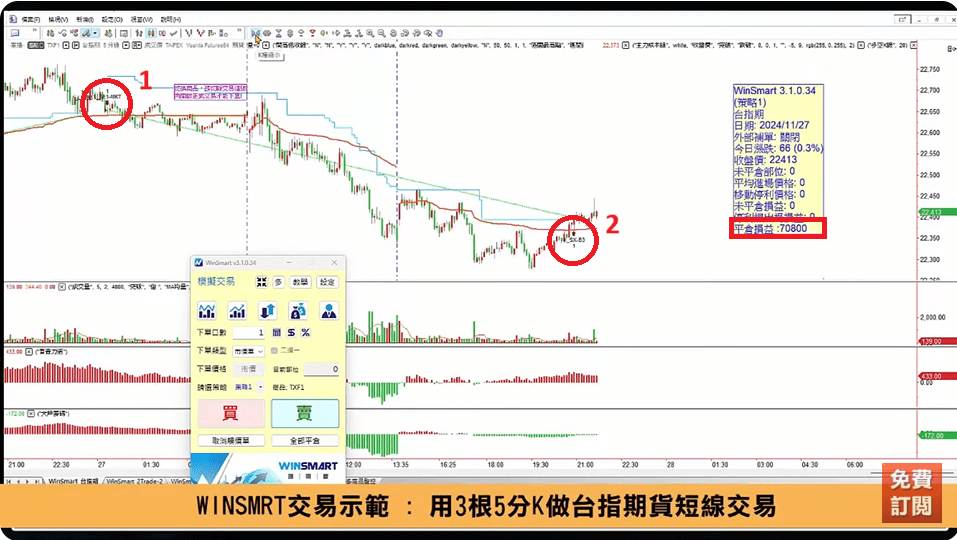Screen dimensions: 957x540
Task: Click the red 買 buy button
Action: (231, 413)
